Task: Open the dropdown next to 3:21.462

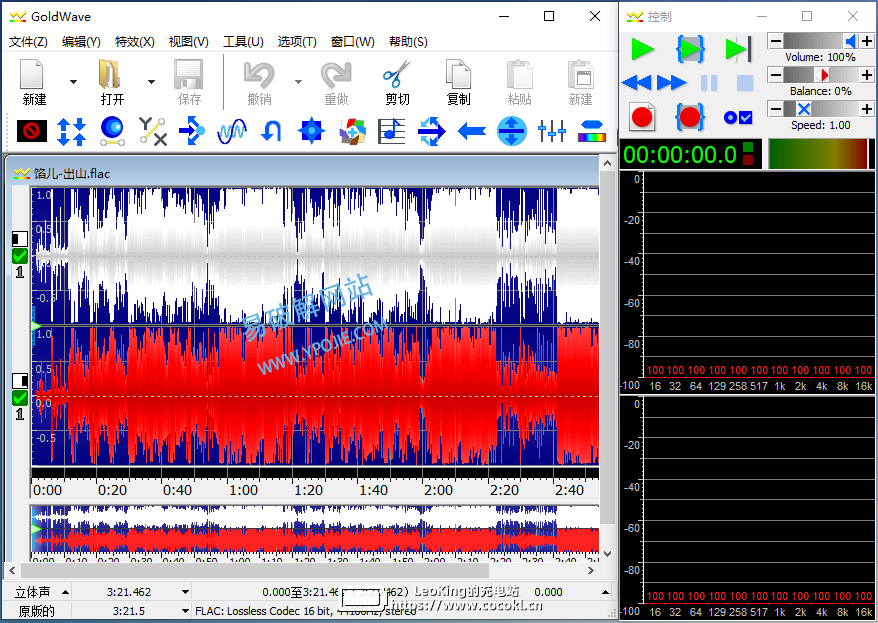Action: click(x=185, y=592)
